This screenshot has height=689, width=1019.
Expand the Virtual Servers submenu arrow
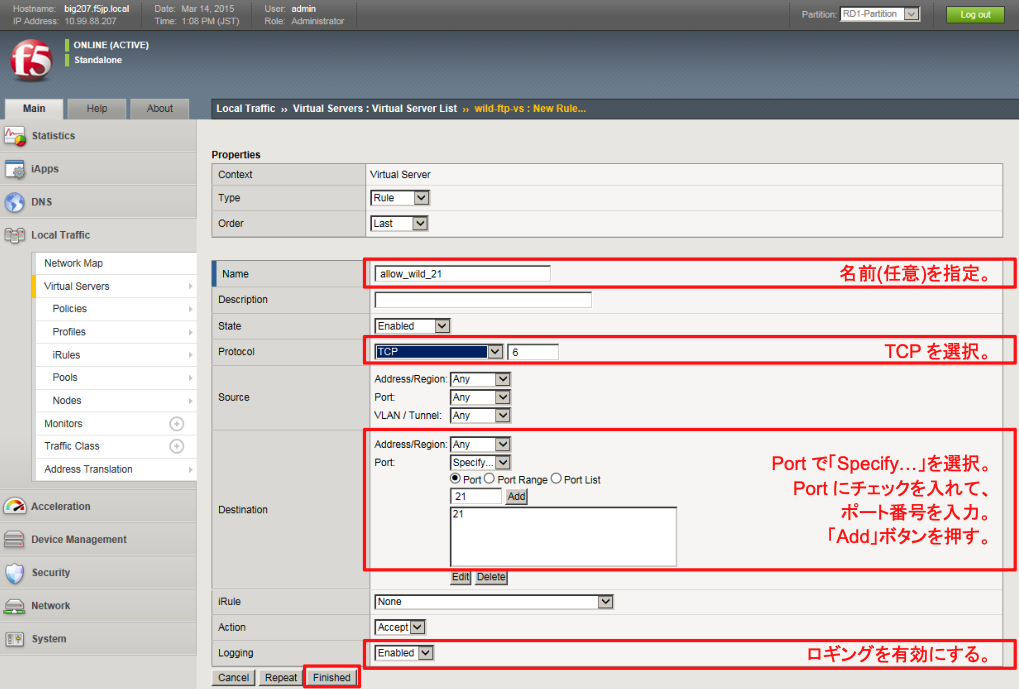[x=190, y=286]
